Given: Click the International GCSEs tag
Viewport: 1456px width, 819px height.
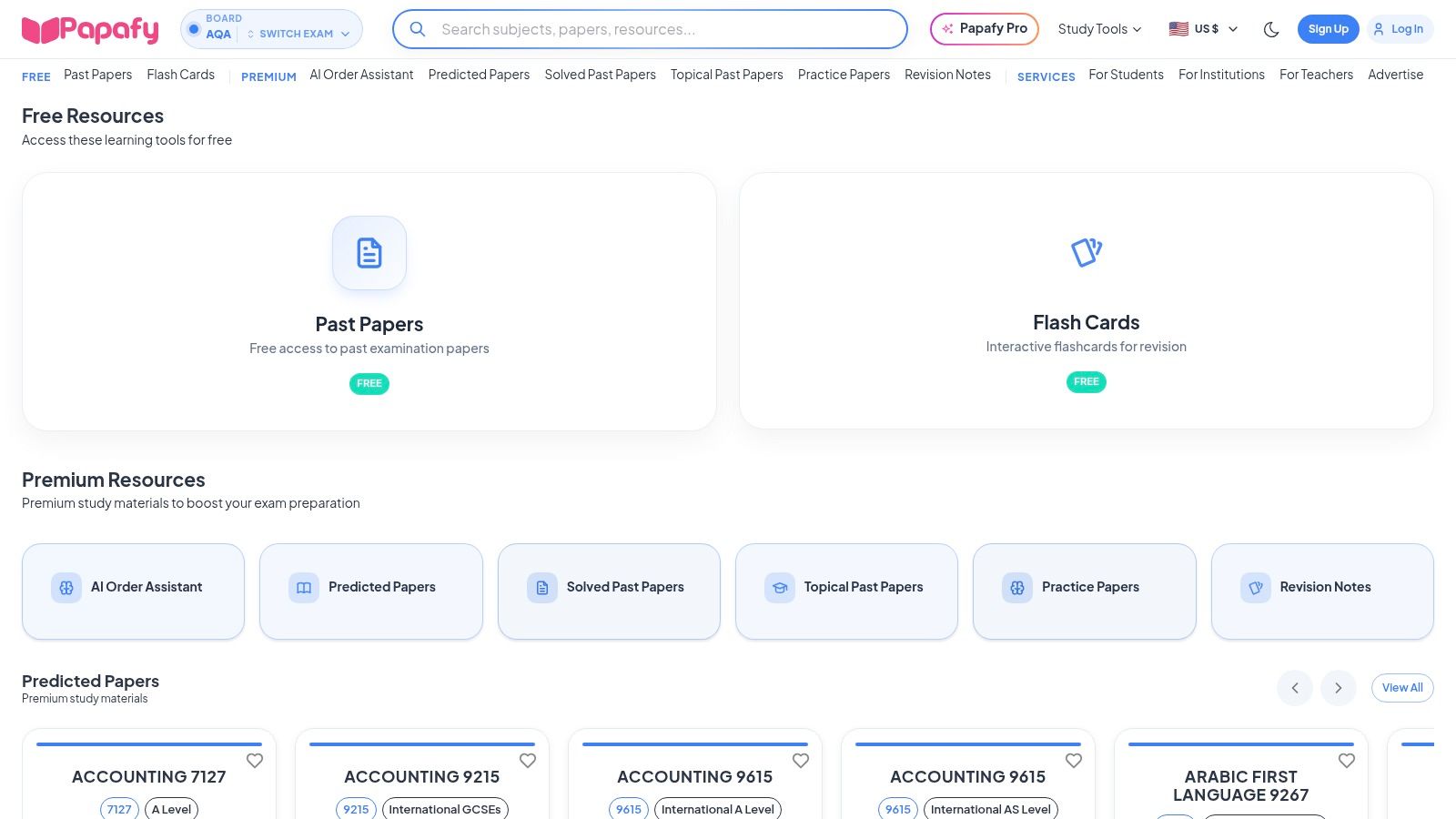Looking at the screenshot, I should click(x=445, y=809).
